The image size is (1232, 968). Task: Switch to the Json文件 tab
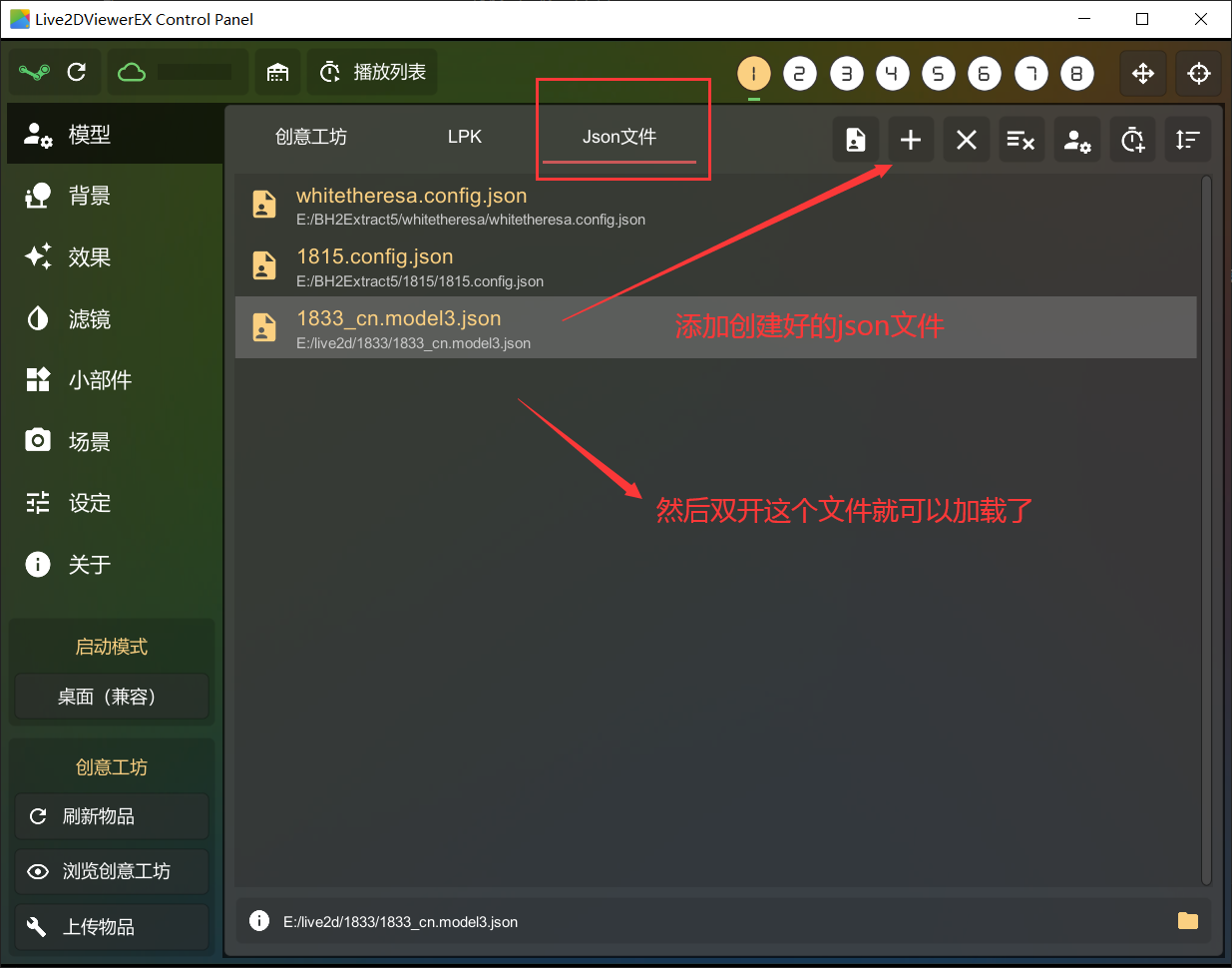click(619, 137)
